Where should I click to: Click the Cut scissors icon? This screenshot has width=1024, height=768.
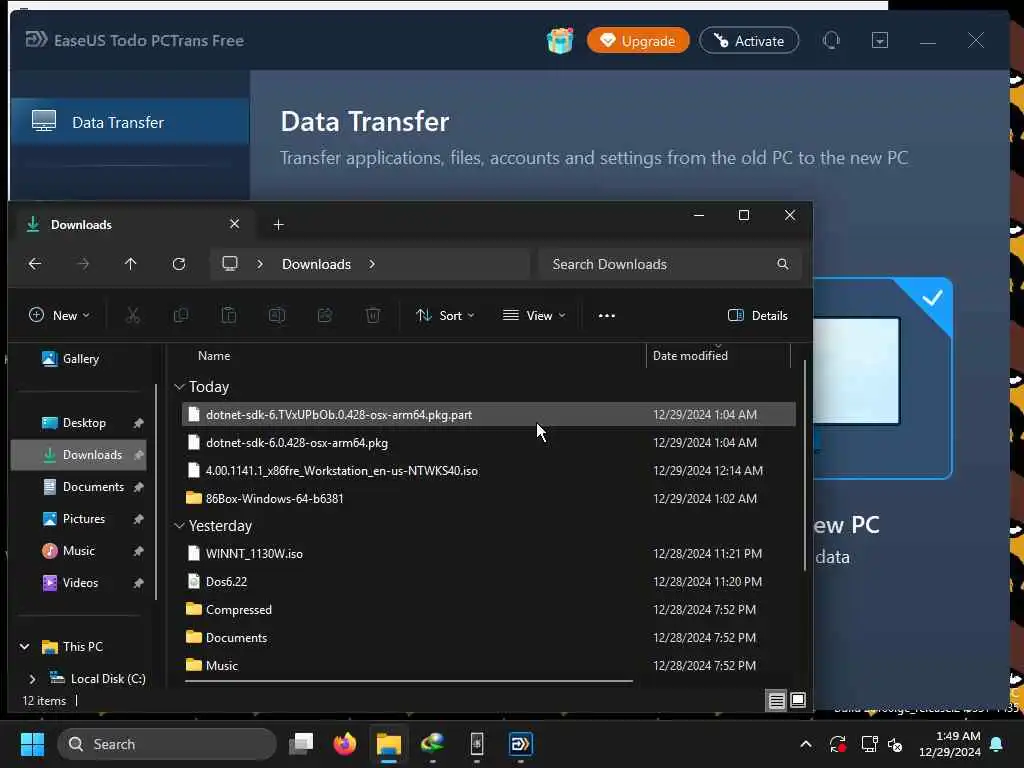click(x=133, y=315)
